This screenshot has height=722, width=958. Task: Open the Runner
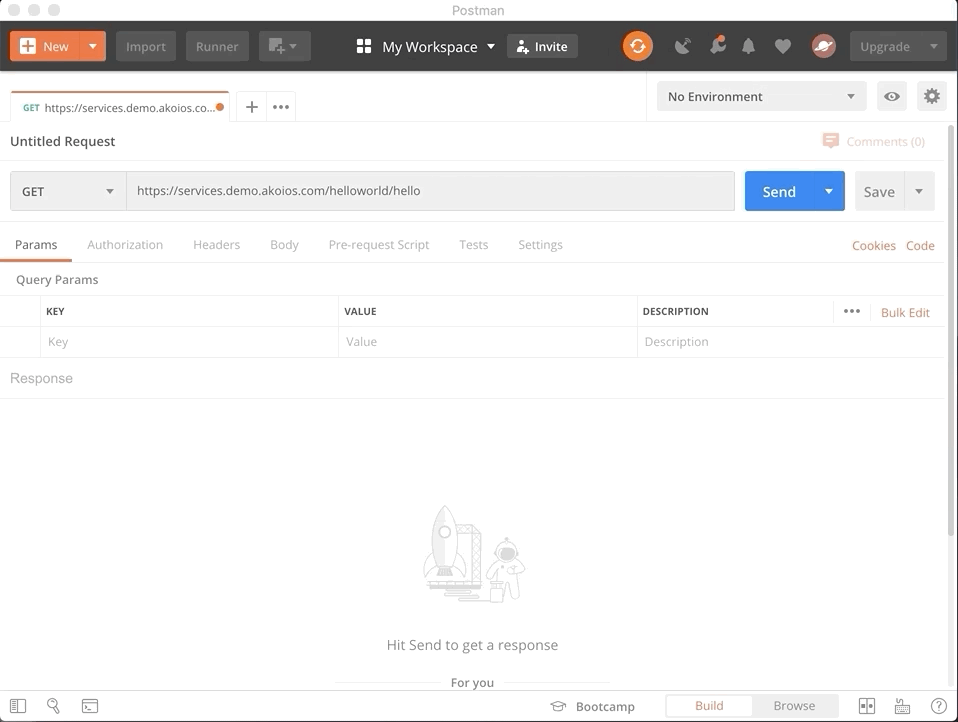click(x=217, y=46)
